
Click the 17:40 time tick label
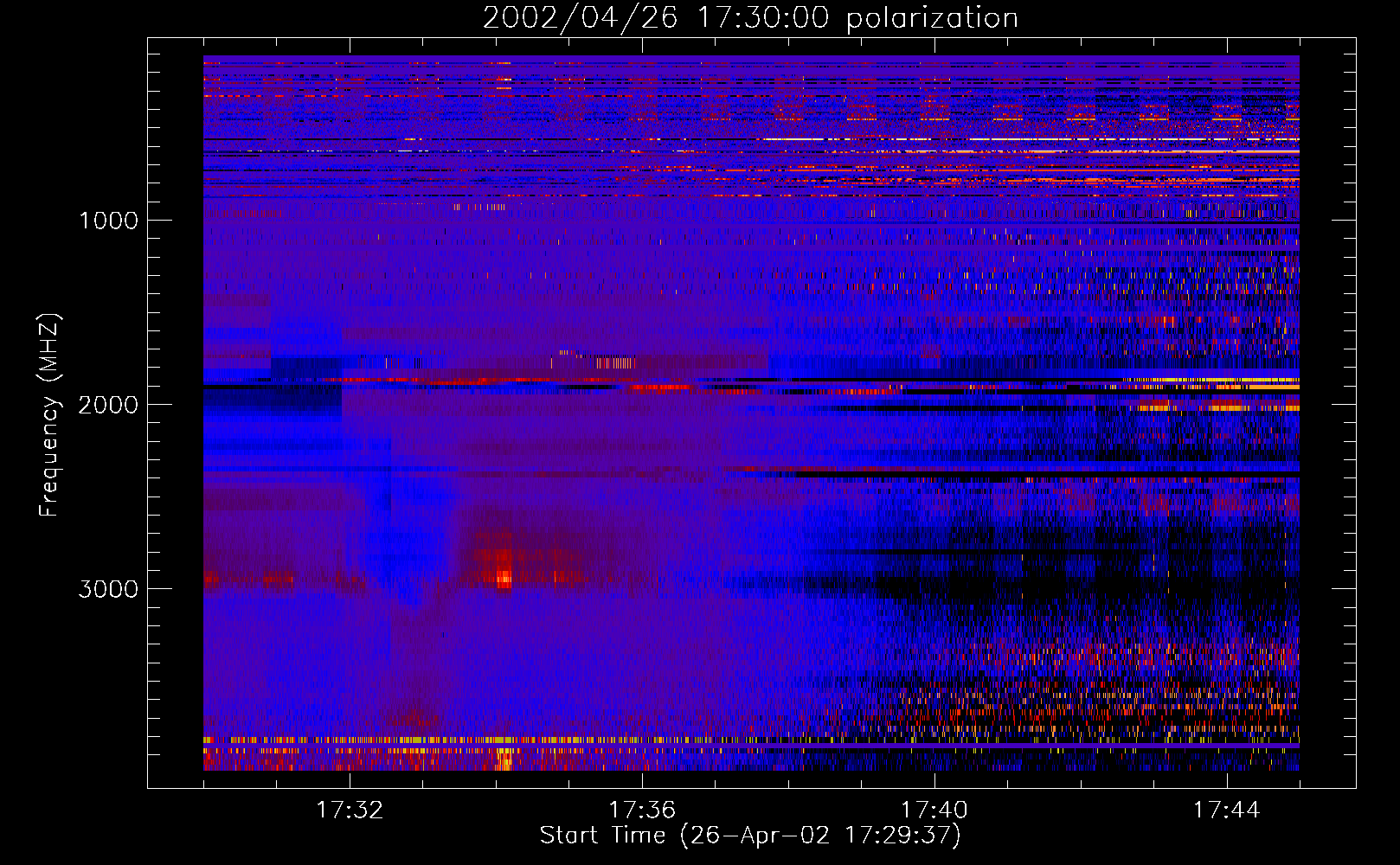(934, 811)
